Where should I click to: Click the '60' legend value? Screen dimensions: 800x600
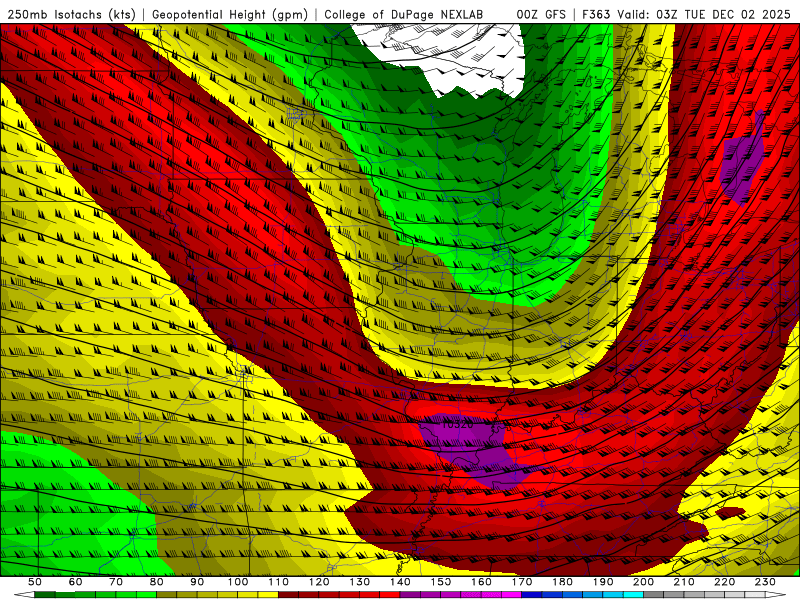[x=76, y=582]
